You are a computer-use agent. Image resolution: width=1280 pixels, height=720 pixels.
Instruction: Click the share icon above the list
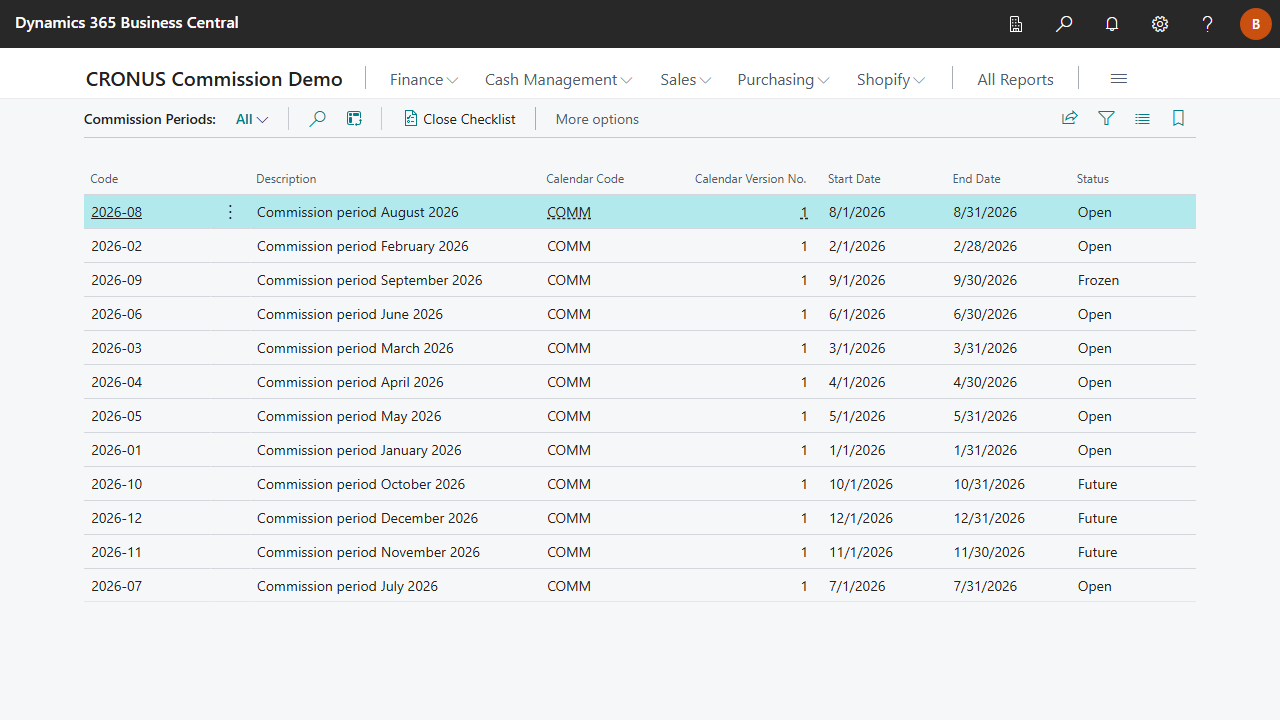(x=1070, y=118)
